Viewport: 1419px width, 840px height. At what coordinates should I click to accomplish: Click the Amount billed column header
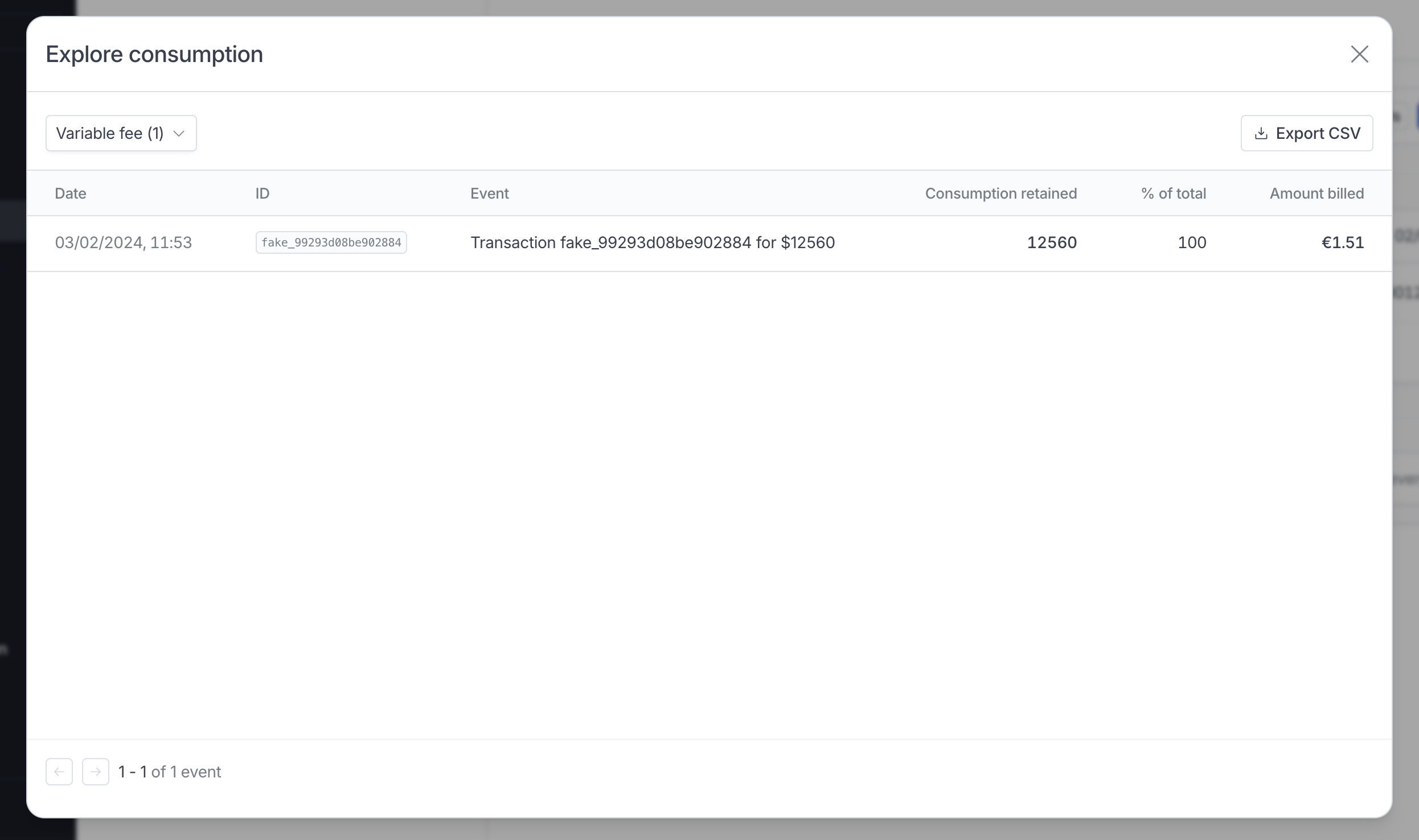pyautogui.click(x=1317, y=193)
